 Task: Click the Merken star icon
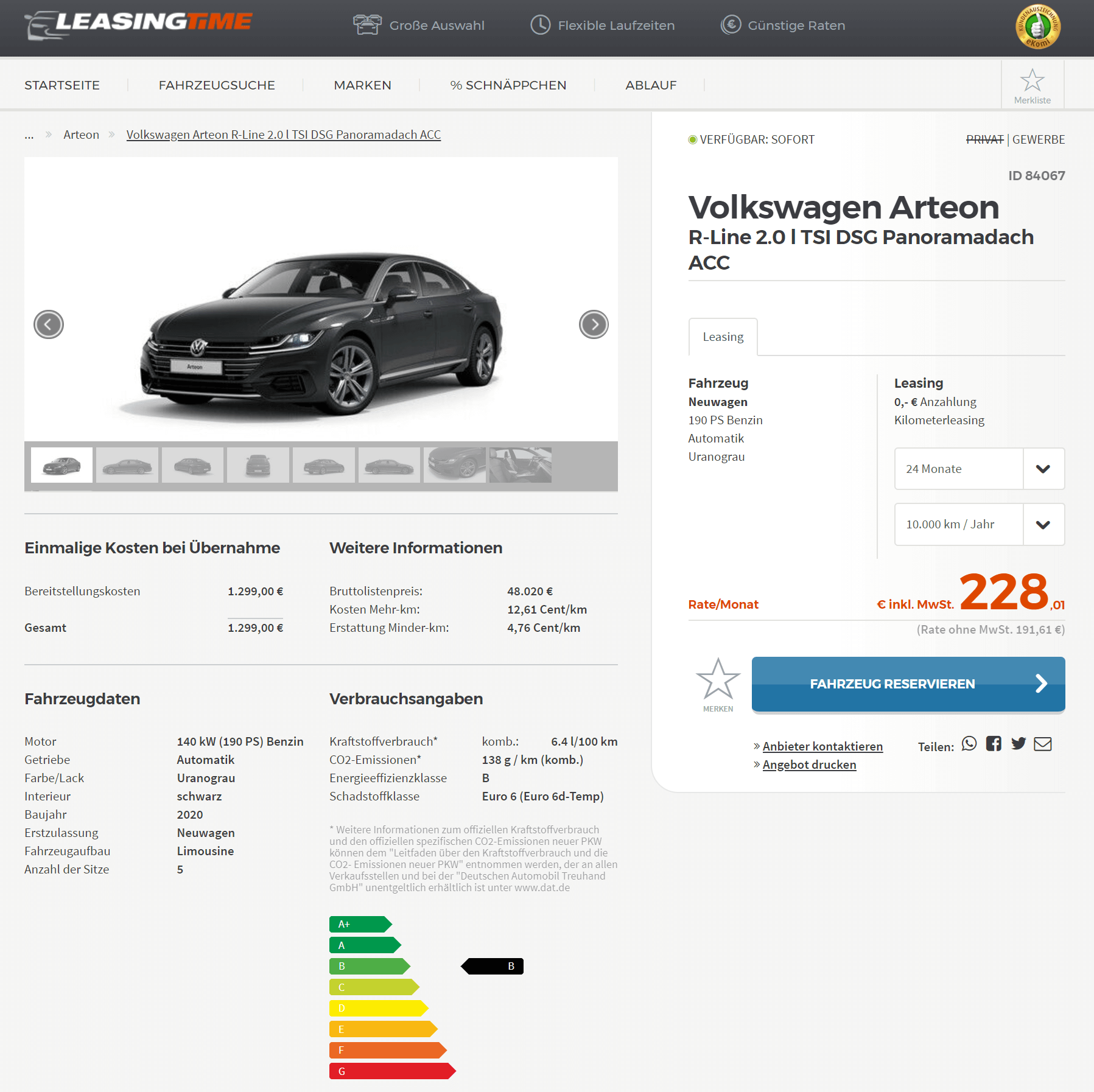(x=718, y=679)
